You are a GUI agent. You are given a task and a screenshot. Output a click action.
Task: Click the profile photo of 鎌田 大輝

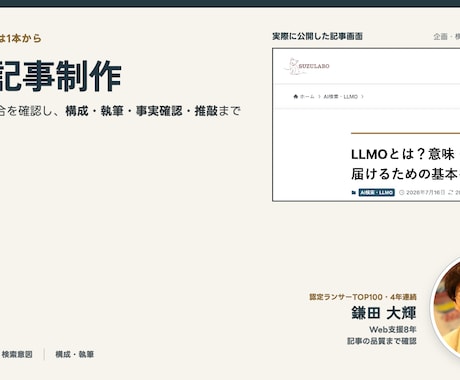(446, 308)
